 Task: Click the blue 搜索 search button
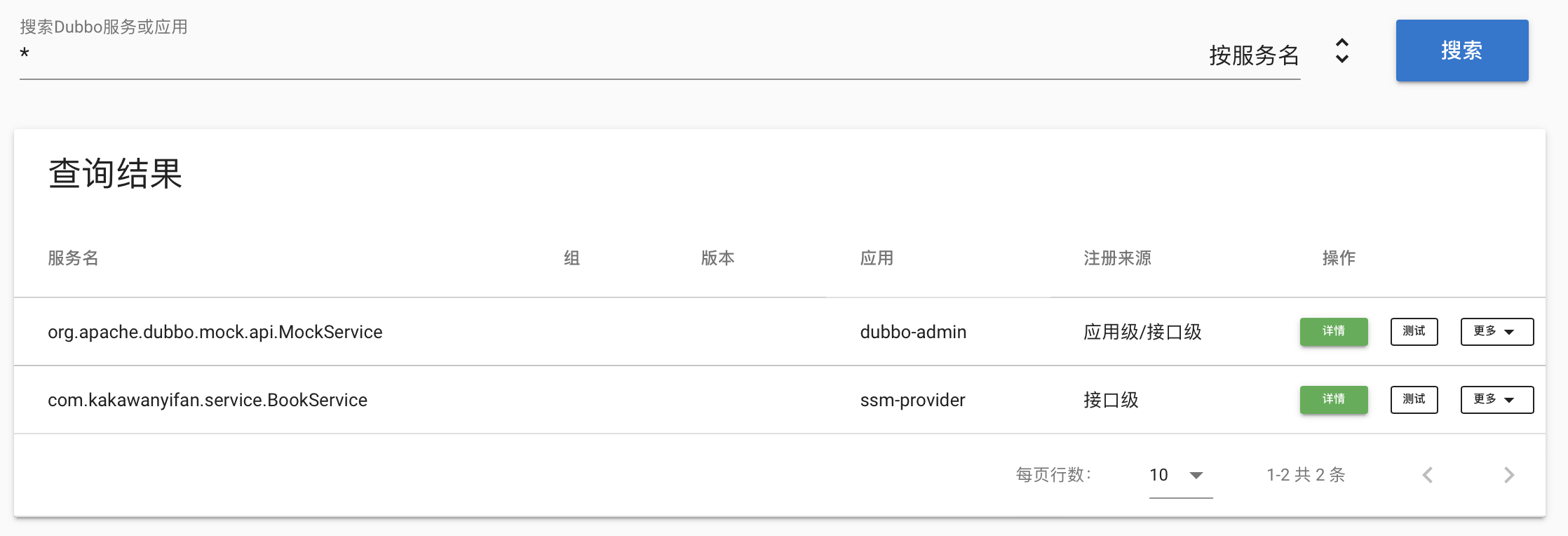click(x=1461, y=51)
